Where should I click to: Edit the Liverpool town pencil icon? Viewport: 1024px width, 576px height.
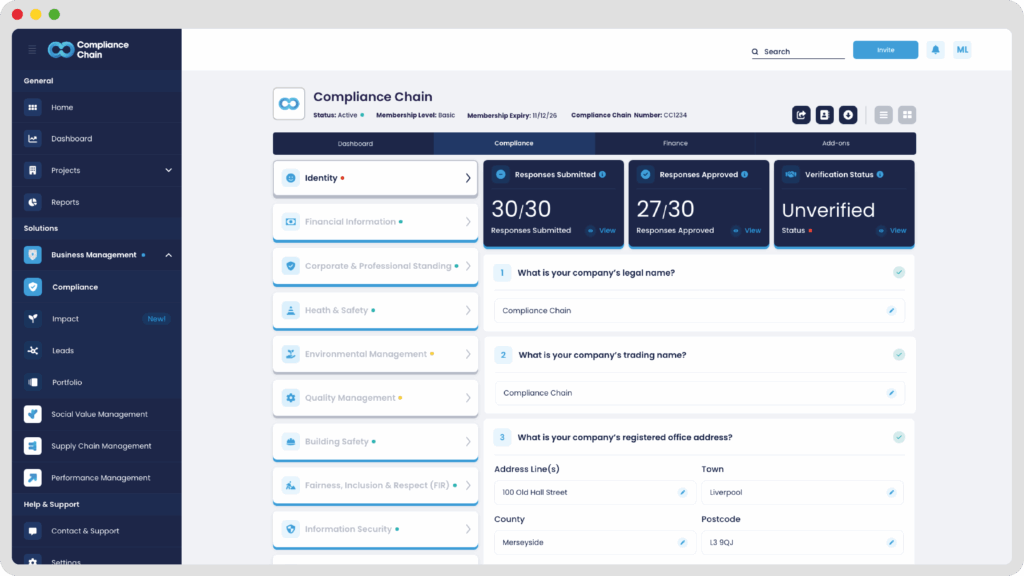[891, 492]
